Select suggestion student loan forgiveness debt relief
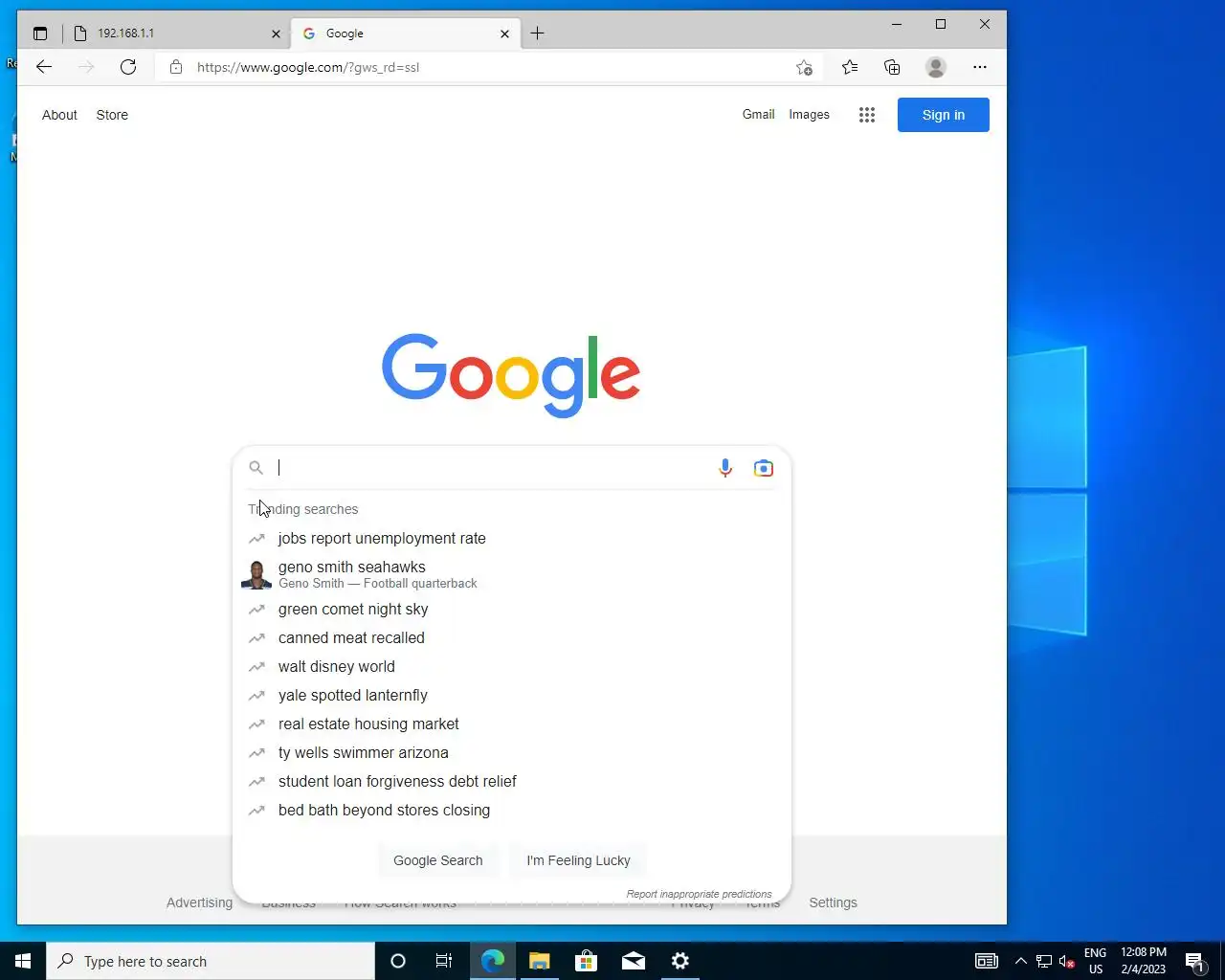Viewport: 1225px width, 980px height. (512, 782)
